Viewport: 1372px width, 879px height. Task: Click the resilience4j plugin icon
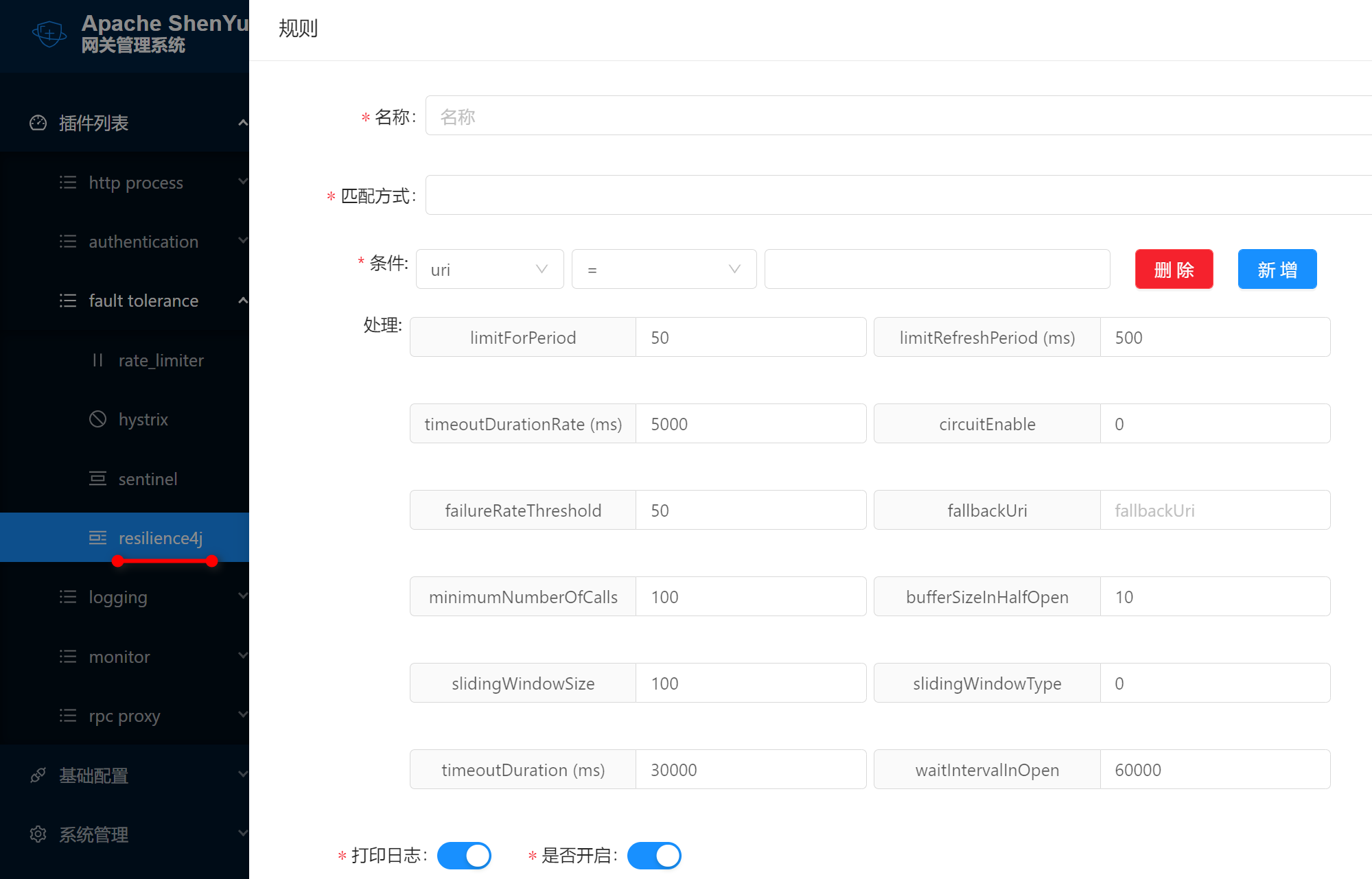(x=97, y=538)
